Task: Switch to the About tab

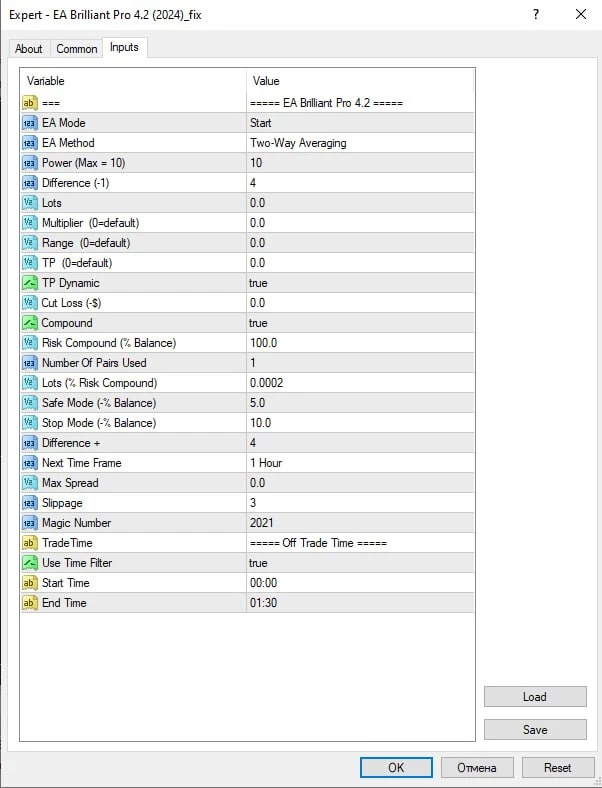Action: 29,49
